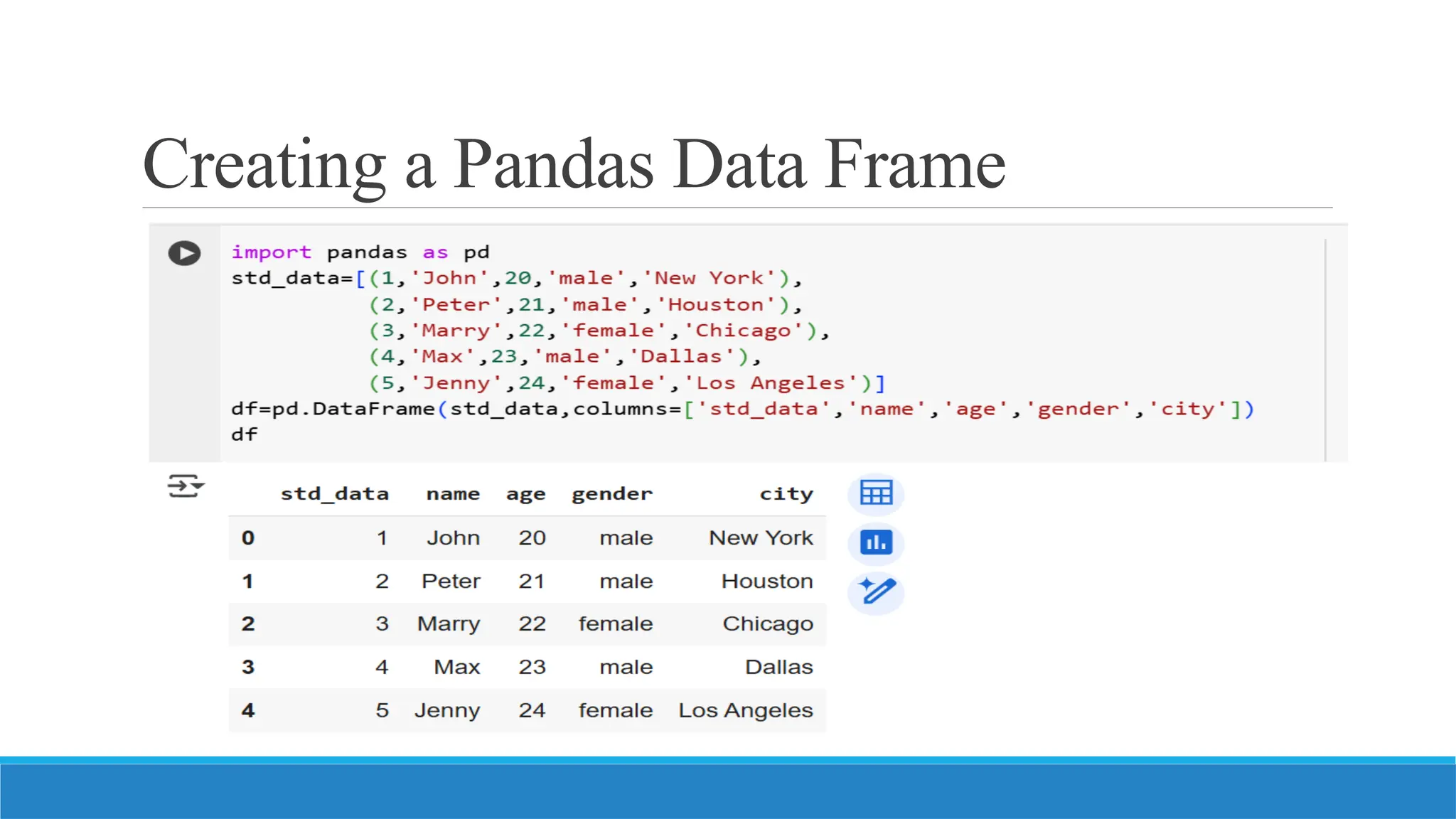
Task: Click the age column header
Action: 525,493
